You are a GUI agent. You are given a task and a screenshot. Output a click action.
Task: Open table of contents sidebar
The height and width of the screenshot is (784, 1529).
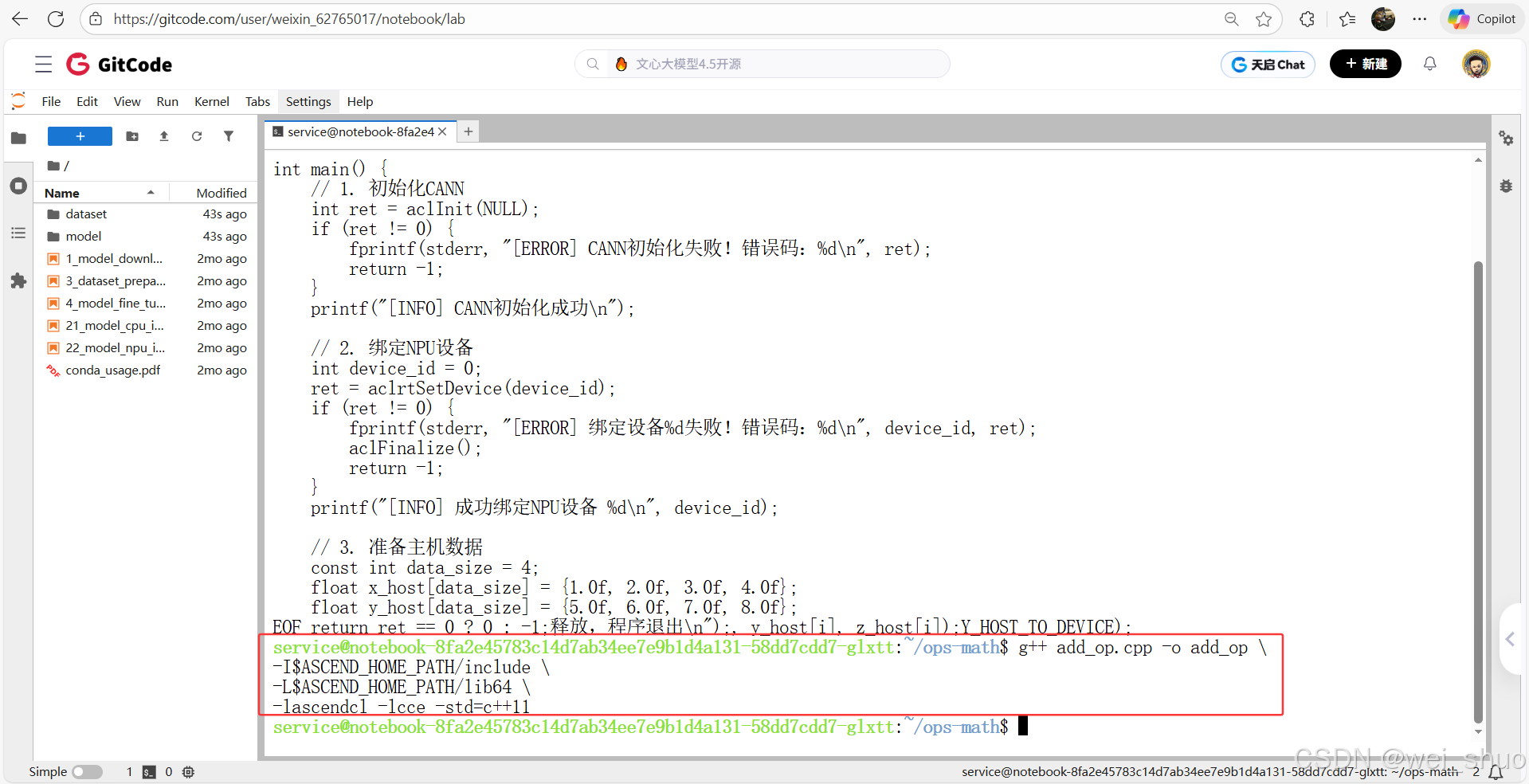18,233
